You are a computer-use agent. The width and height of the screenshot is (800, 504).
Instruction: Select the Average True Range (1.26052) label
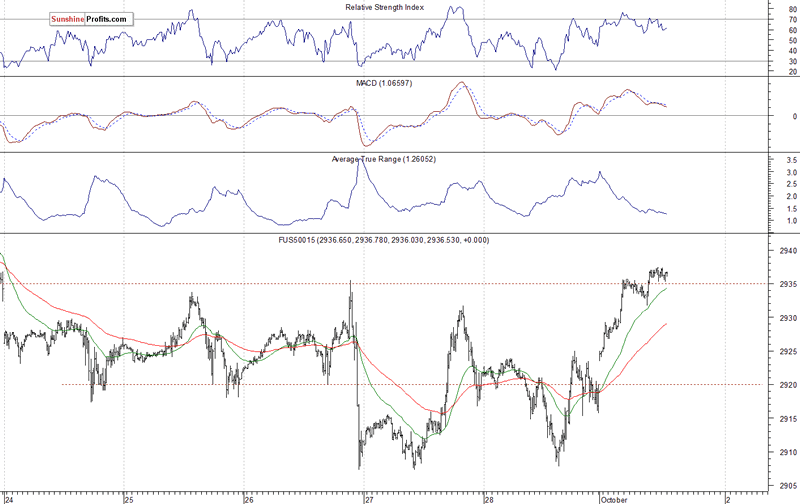(x=383, y=159)
